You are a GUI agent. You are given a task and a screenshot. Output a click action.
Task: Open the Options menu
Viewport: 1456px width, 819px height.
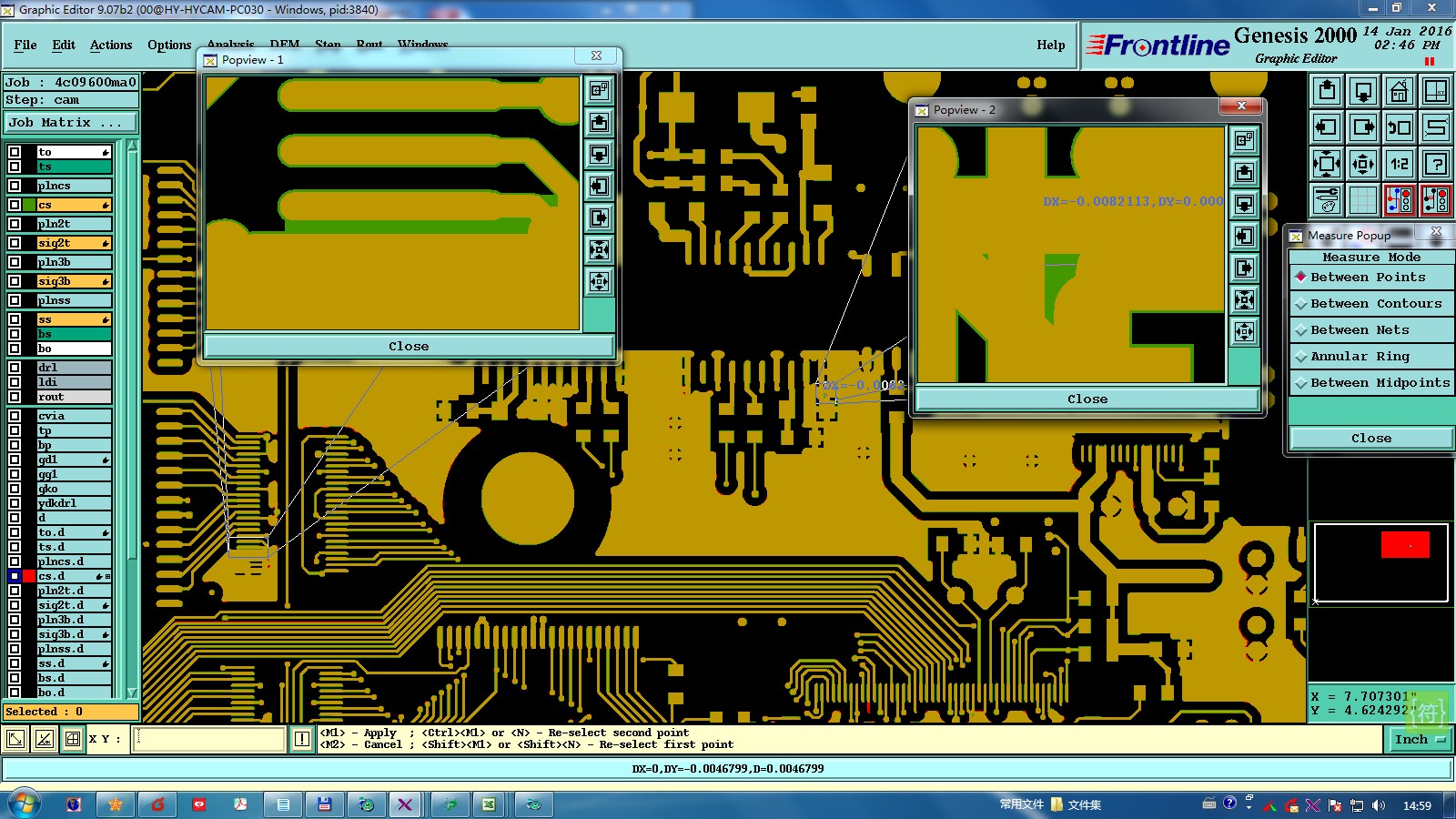pos(169,45)
